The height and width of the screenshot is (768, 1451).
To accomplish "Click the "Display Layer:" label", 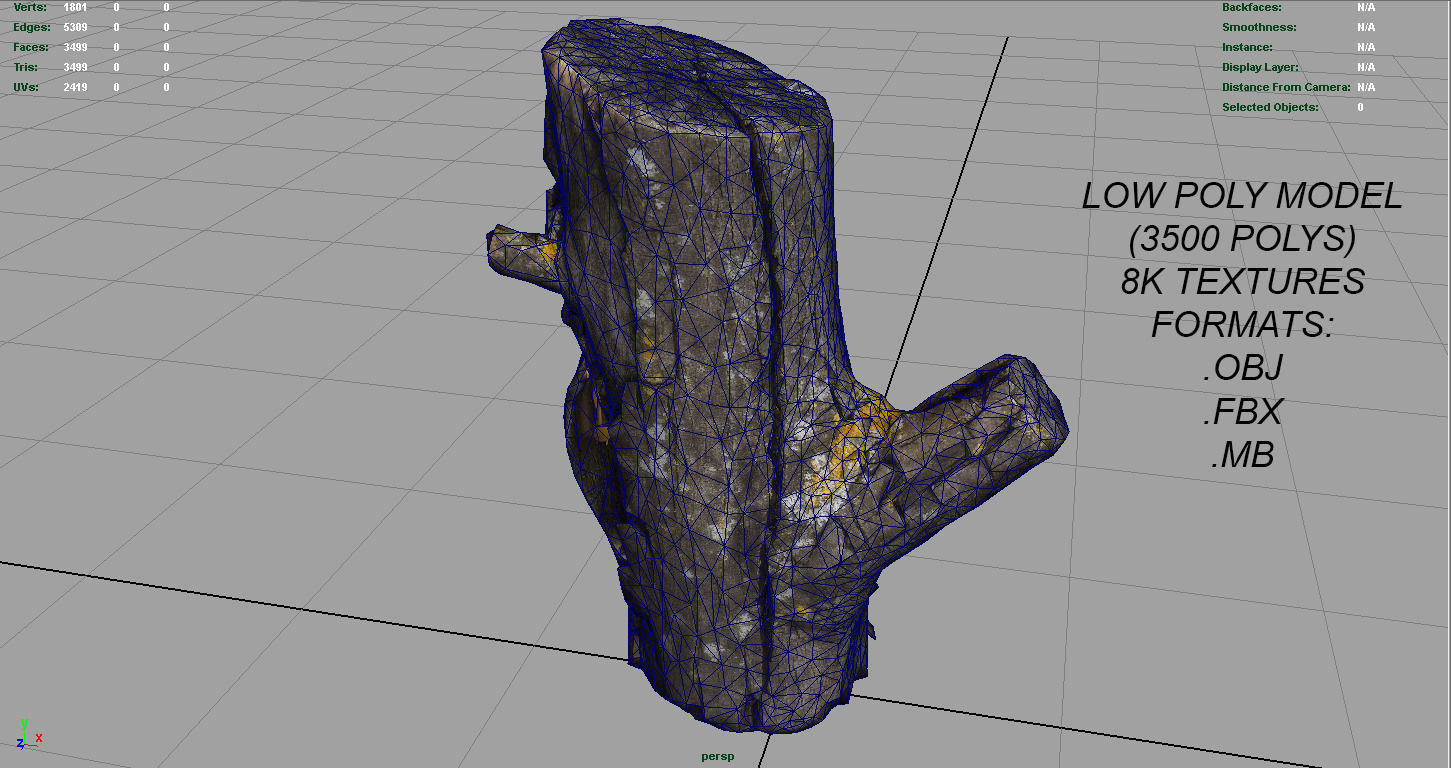I will pos(1260,67).
